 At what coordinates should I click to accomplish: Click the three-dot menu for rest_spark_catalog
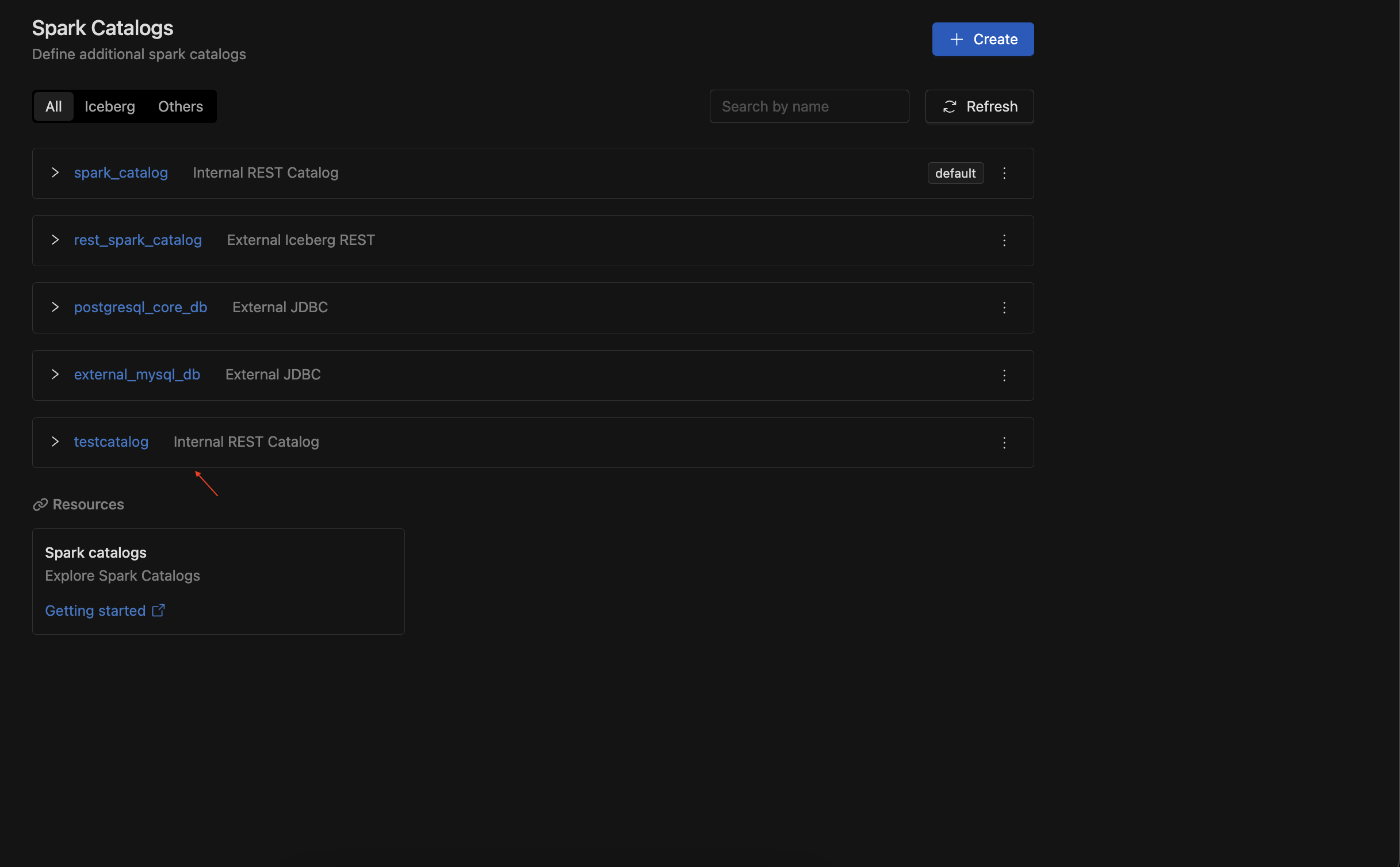[1004, 240]
